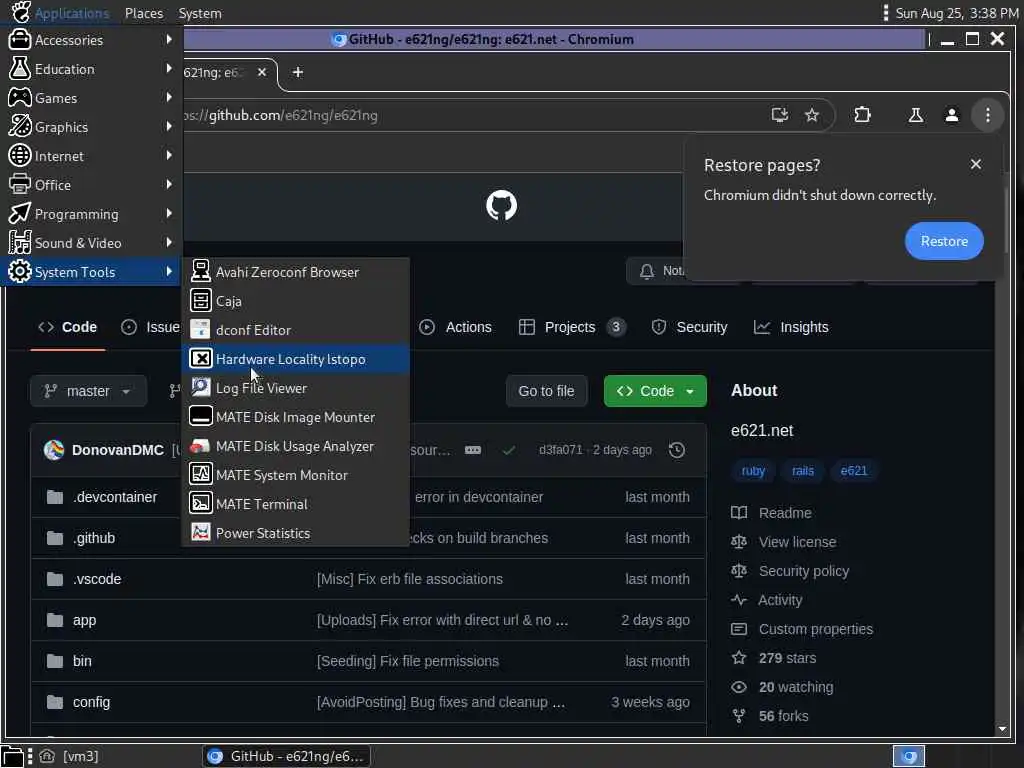Open Chromium Labs flask icon
This screenshot has width=1024, height=768.
click(916, 115)
